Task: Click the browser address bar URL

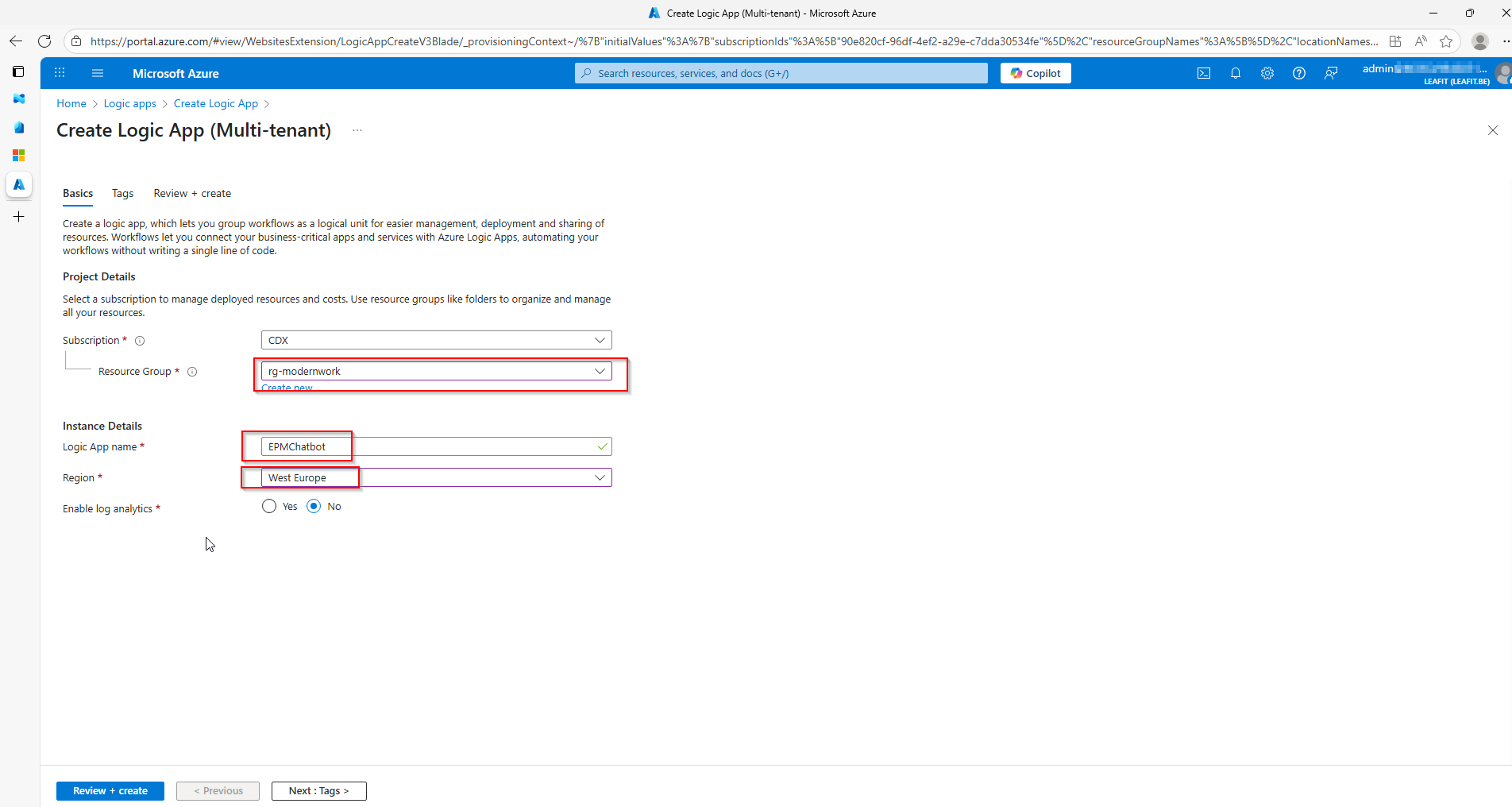Action: (x=734, y=41)
